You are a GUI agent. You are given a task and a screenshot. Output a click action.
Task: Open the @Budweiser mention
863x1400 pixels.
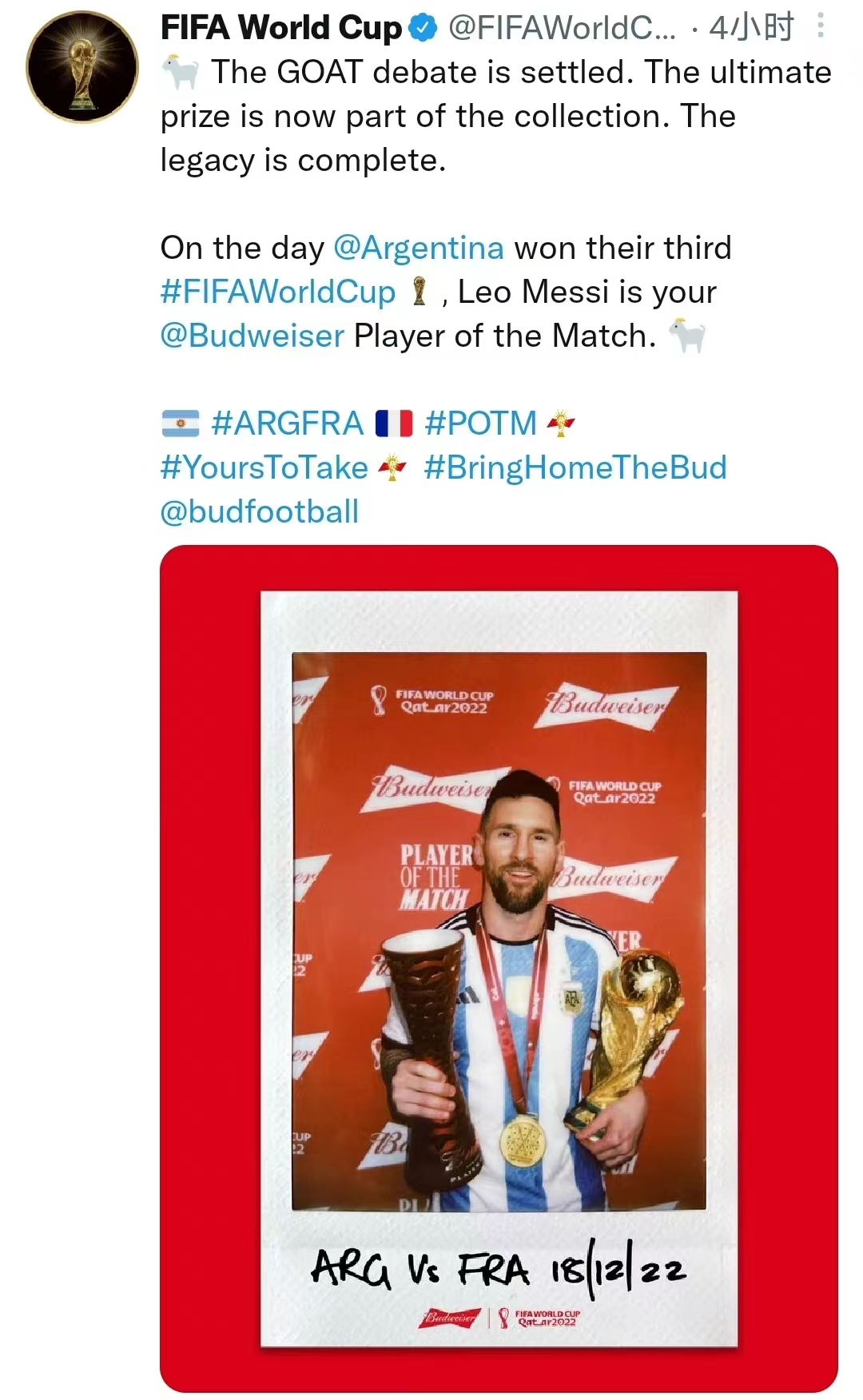(x=253, y=336)
